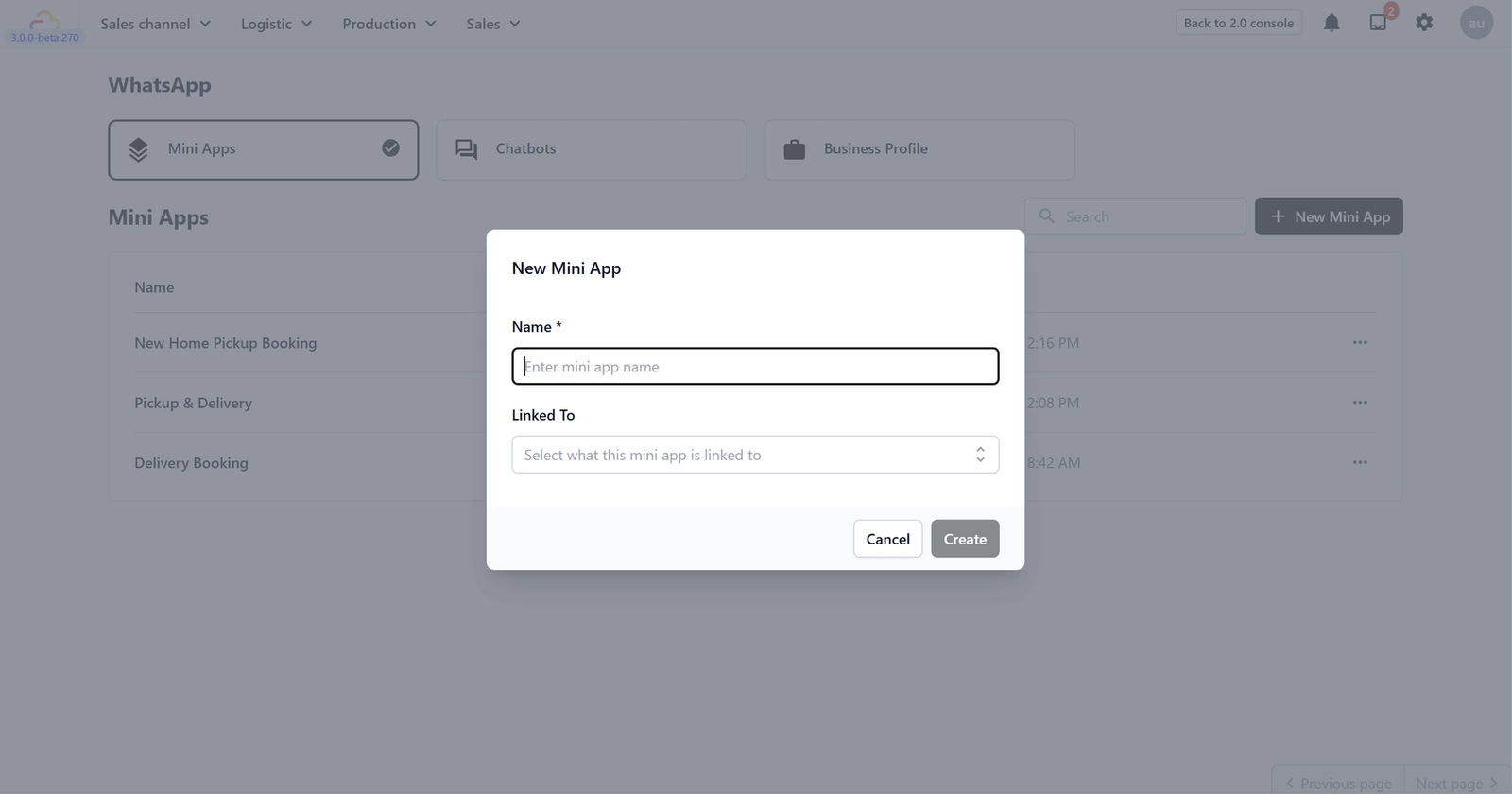Open the Sales menu
The height and width of the screenshot is (794, 1512).
492,24
